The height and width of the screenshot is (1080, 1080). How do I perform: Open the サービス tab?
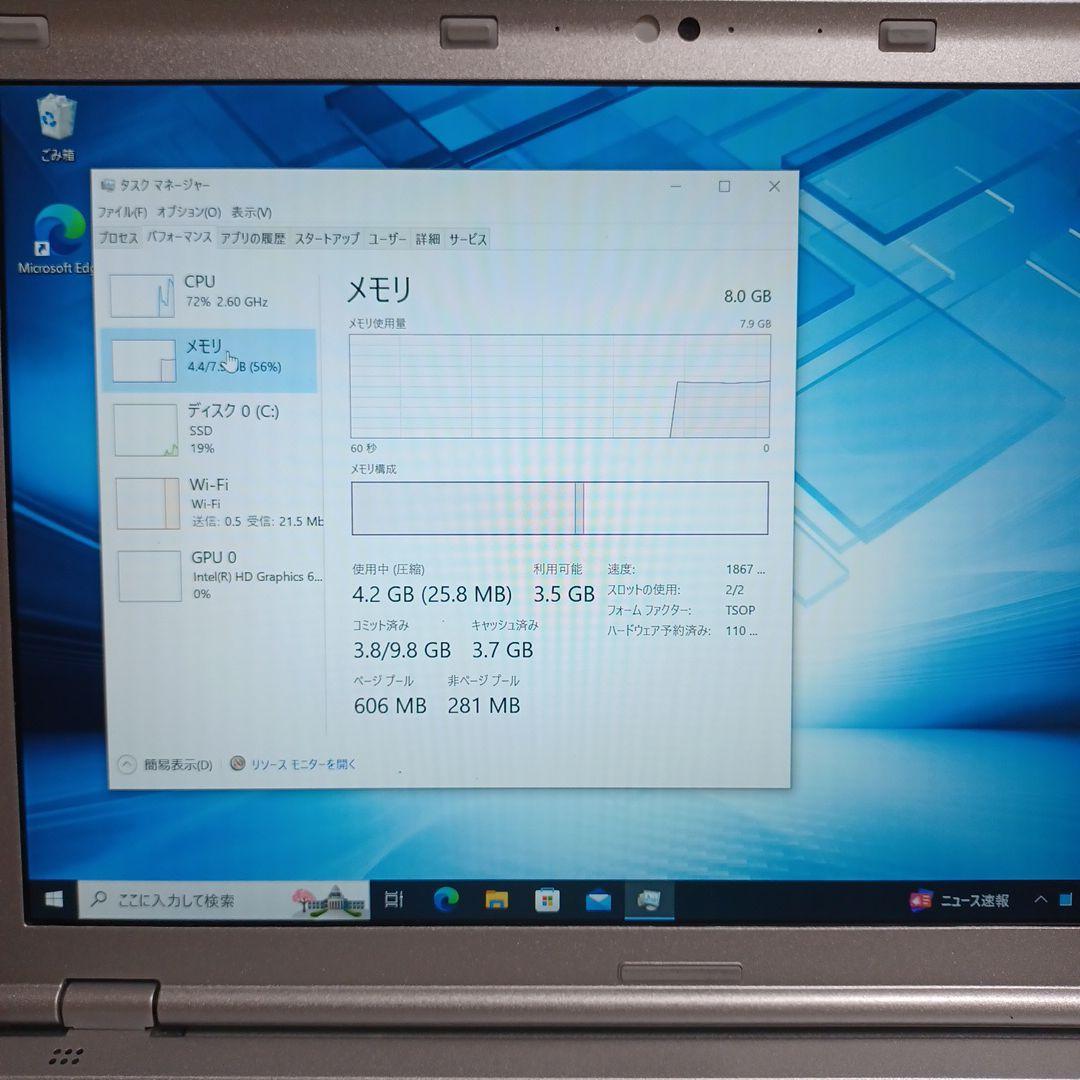(x=469, y=238)
